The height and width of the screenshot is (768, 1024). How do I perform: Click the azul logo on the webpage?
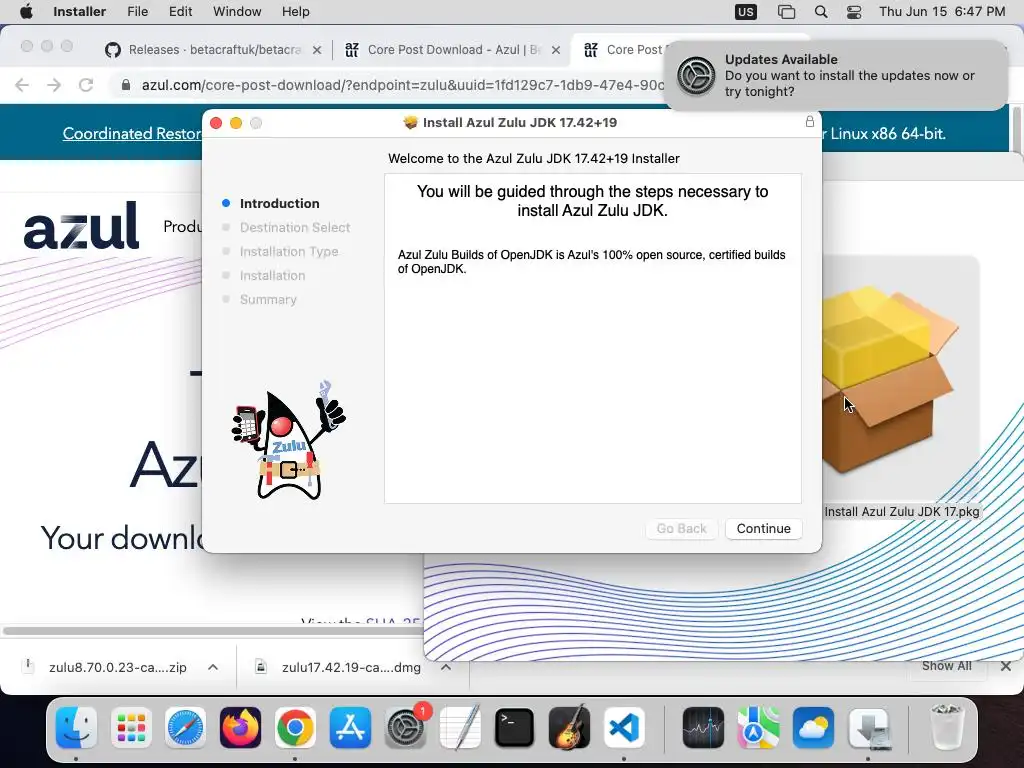coord(82,225)
